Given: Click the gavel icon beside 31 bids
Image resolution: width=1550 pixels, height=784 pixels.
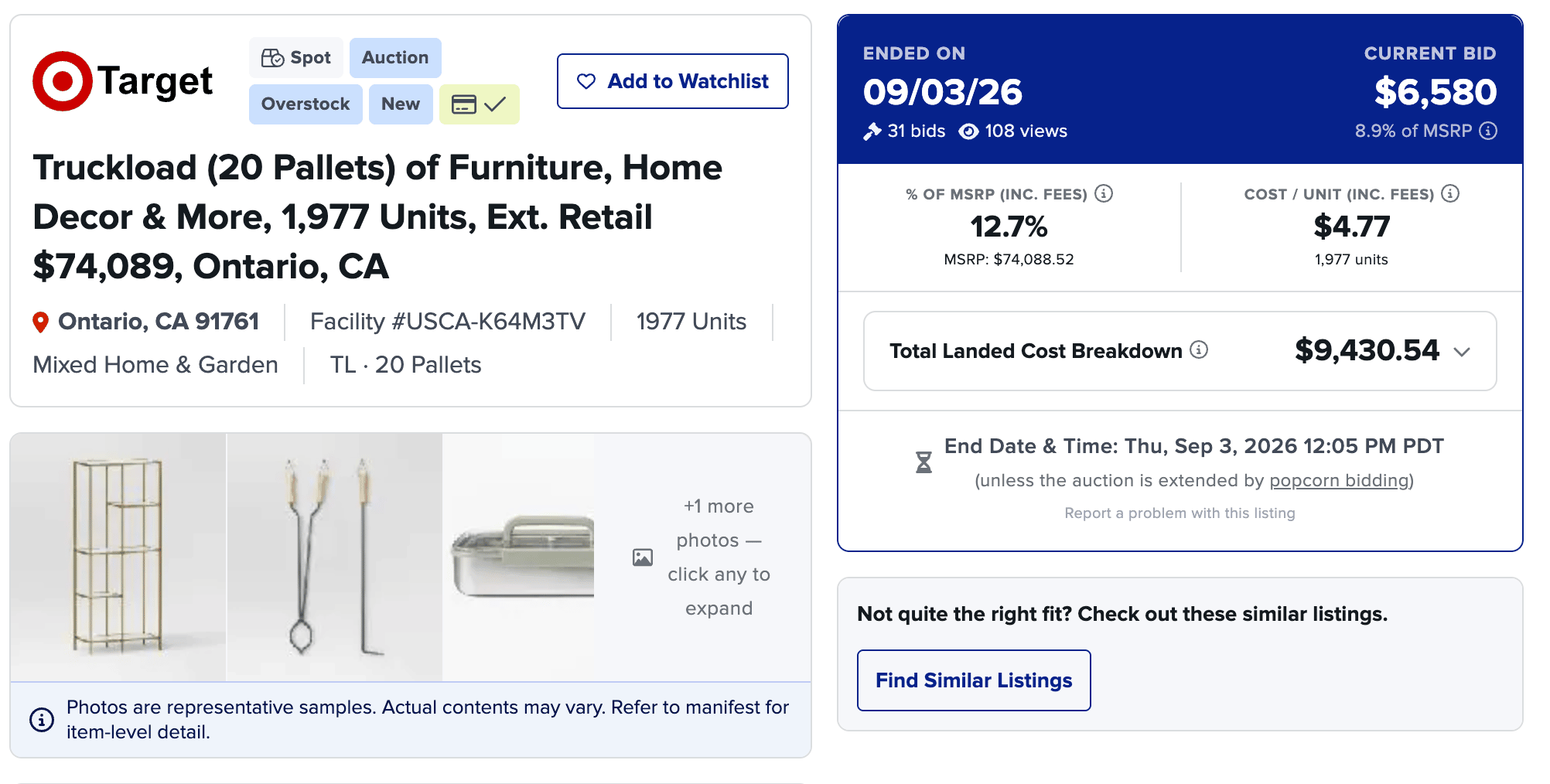Looking at the screenshot, I should point(872,131).
